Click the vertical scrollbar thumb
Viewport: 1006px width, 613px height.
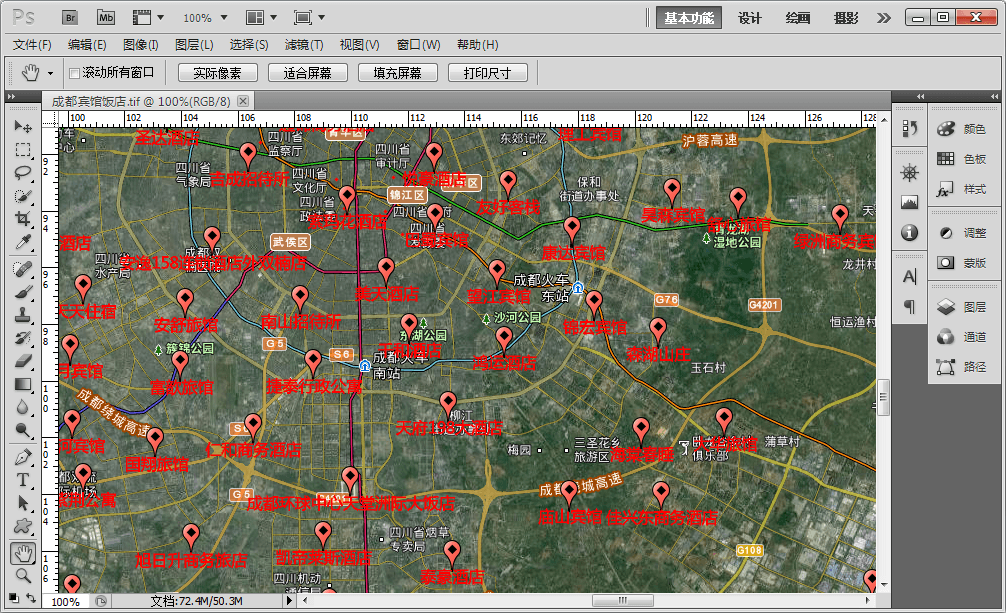click(883, 398)
